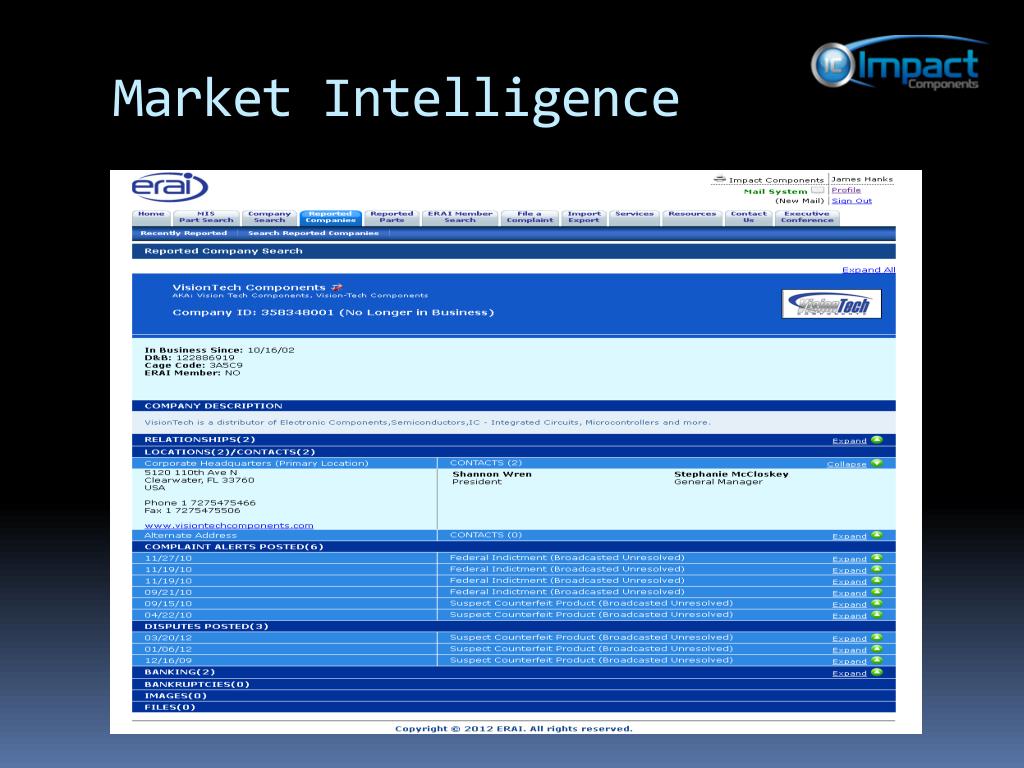Expand the Relationships(2) section
This screenshot has height=768, width=1024.
click(849, 441)
